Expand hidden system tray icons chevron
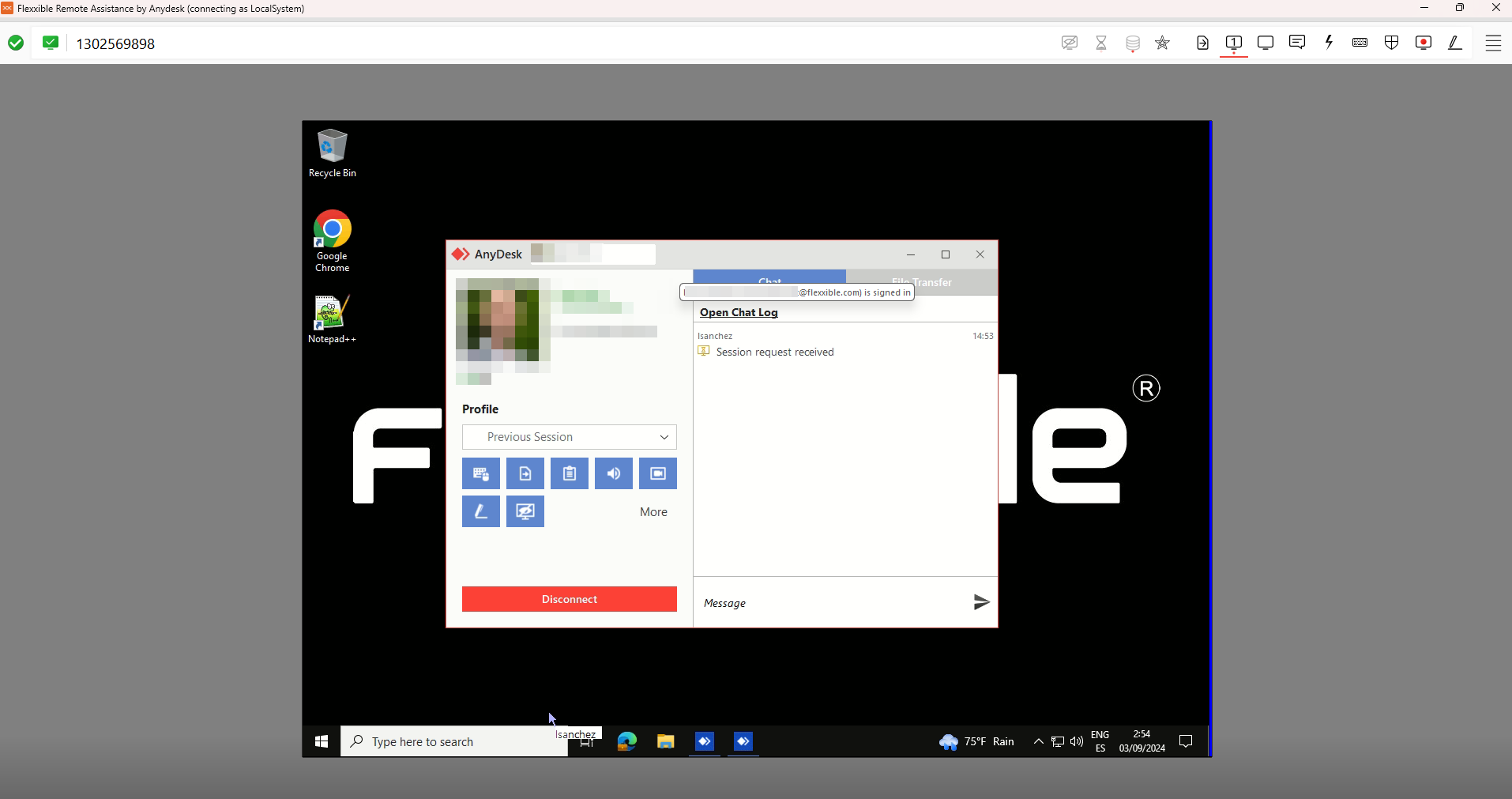 (x=1039, y=741)
